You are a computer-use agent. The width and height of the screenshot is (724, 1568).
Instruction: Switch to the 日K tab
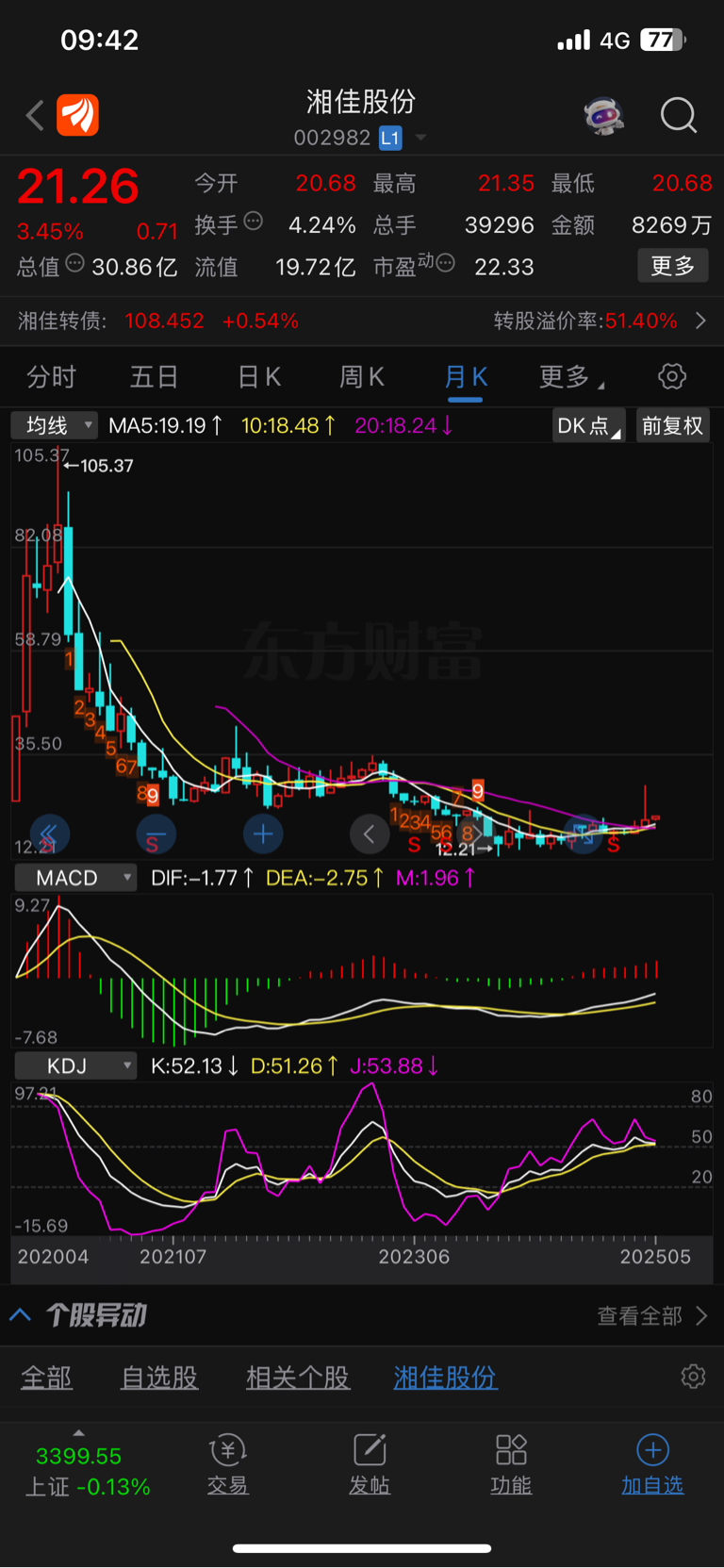pos(258,377)
